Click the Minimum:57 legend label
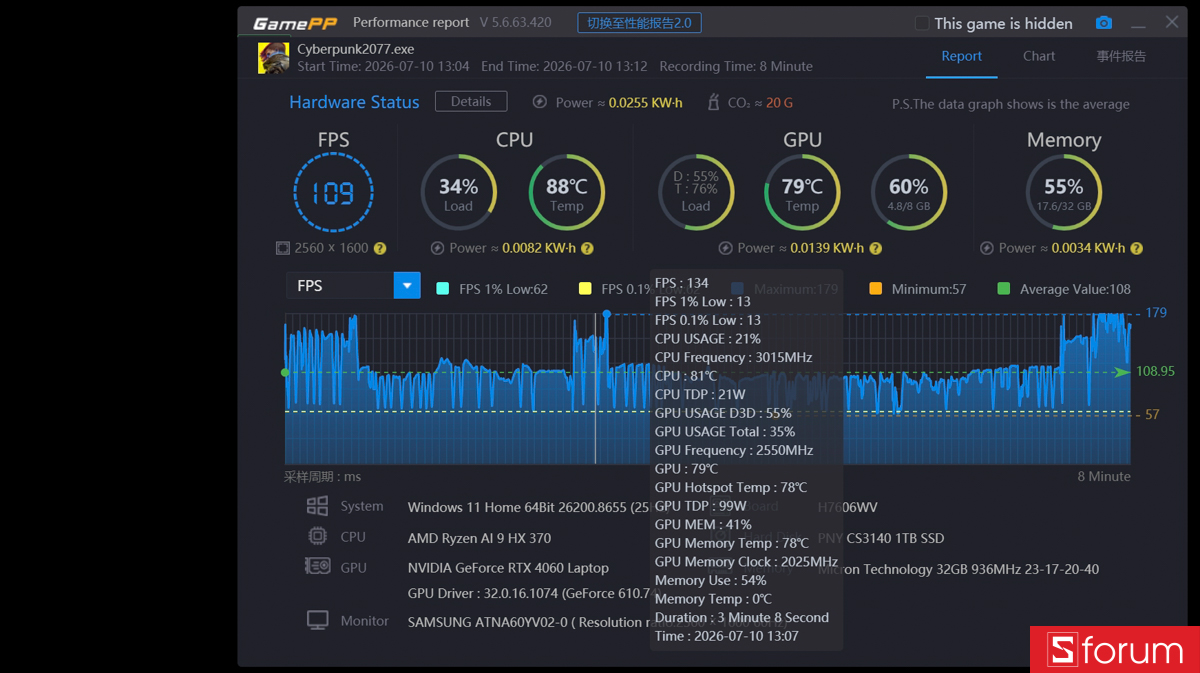This screenshot has height=673, width=1200. tap(929, 289)
